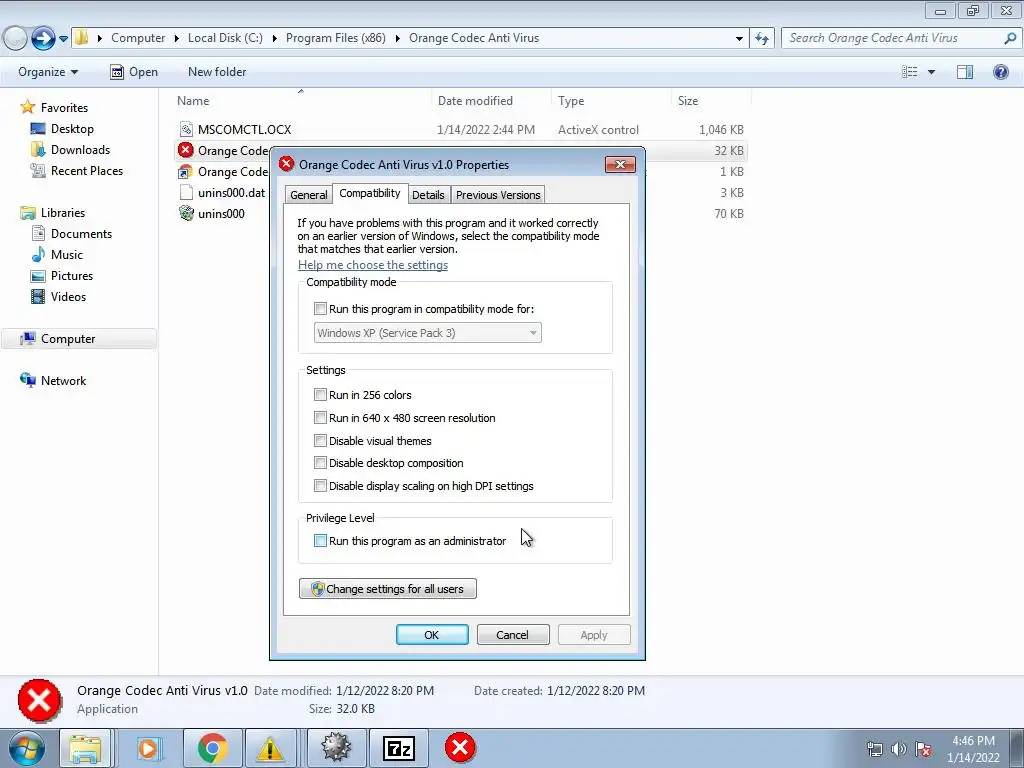Screen dimensions: 1024x768
Task: Enable Run this program in compatibility mode
Action: pyautogui.click(x=320, y=309)
